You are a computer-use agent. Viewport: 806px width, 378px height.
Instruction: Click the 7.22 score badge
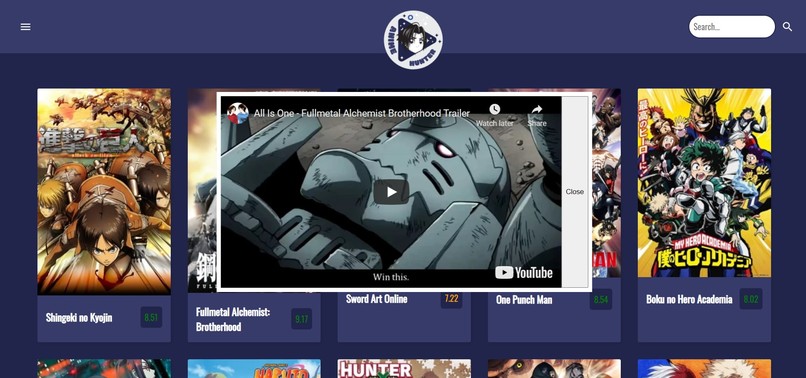click(451, 298)
